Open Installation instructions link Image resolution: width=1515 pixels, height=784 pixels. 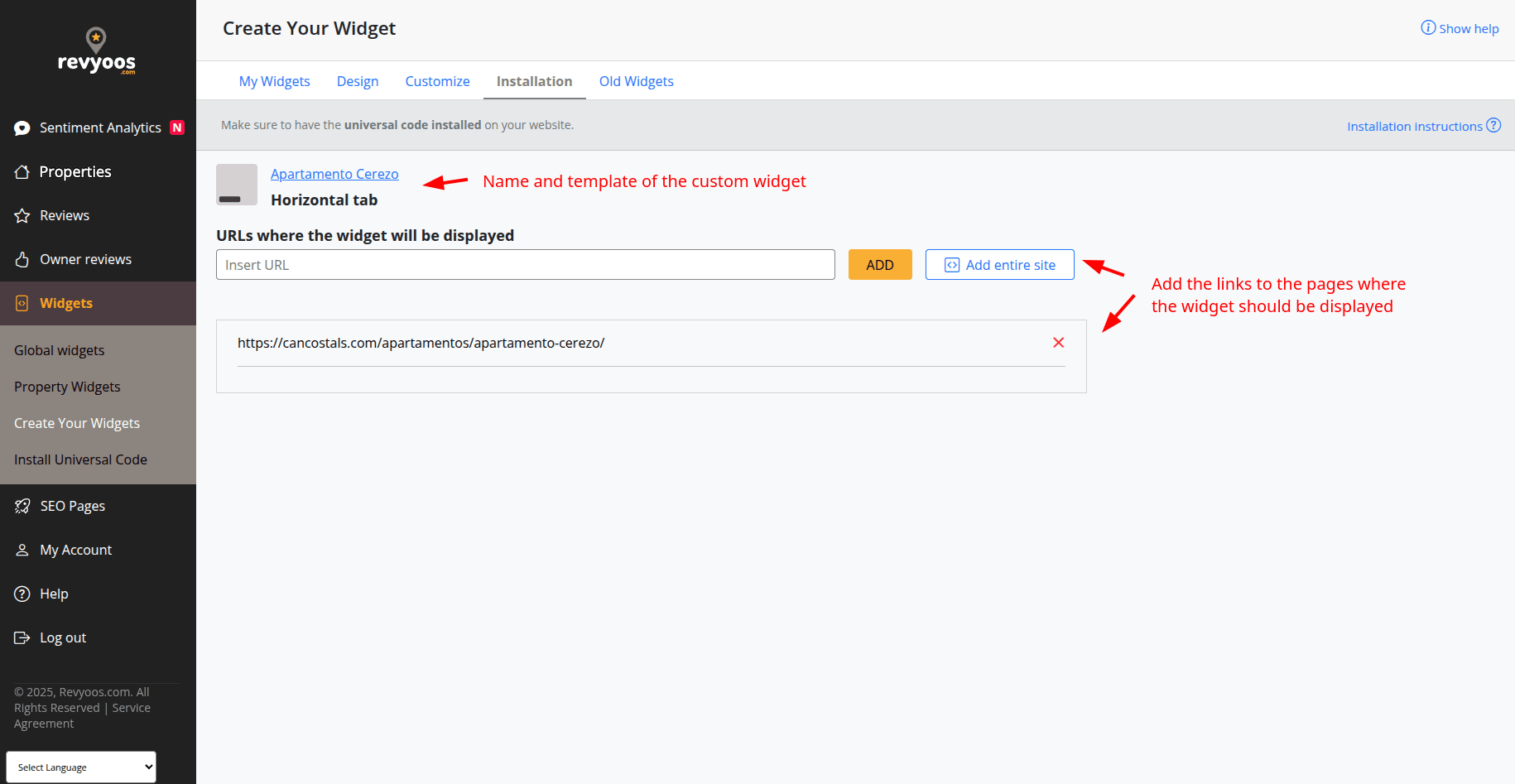pos(1415,127)
